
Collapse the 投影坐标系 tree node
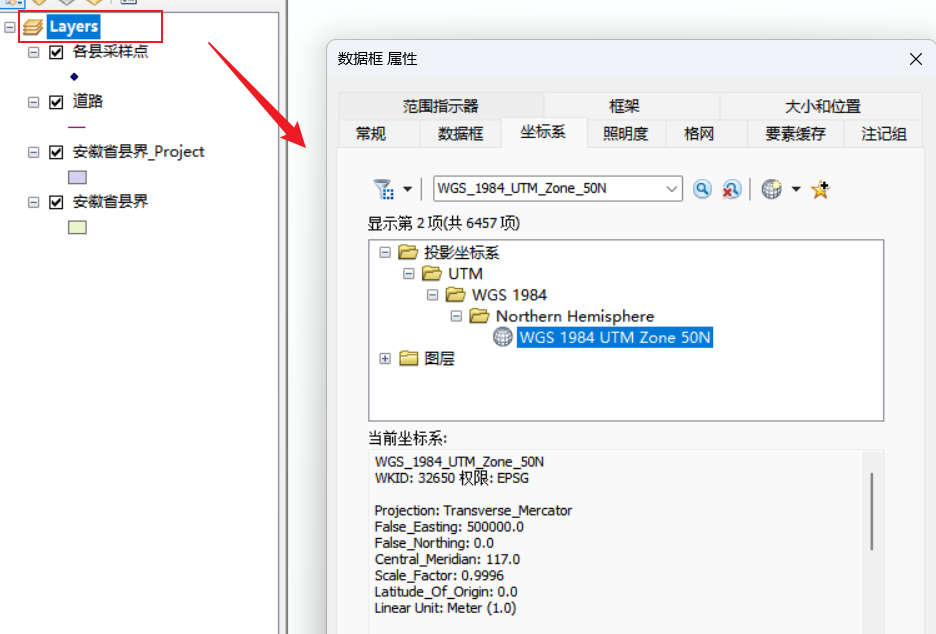coord(385,253)
